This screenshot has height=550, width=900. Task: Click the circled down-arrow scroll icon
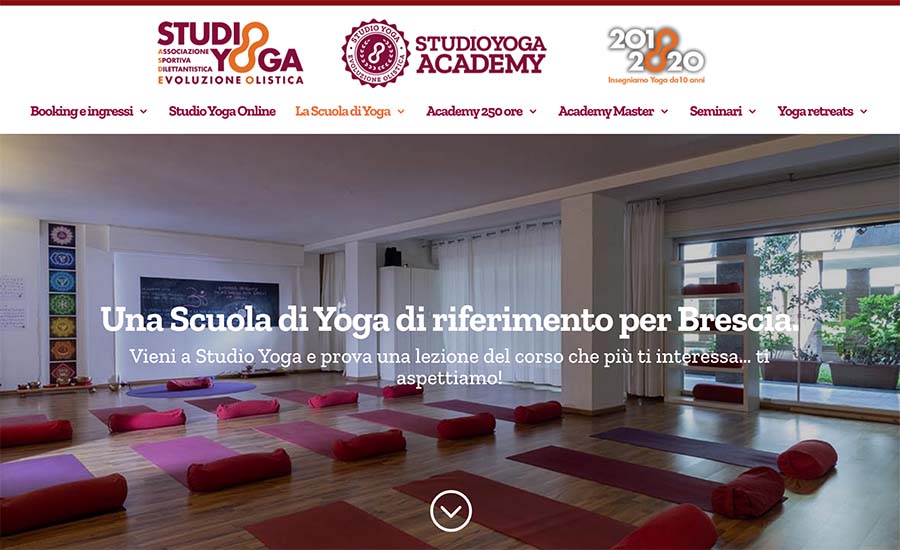tap(451, 510)
